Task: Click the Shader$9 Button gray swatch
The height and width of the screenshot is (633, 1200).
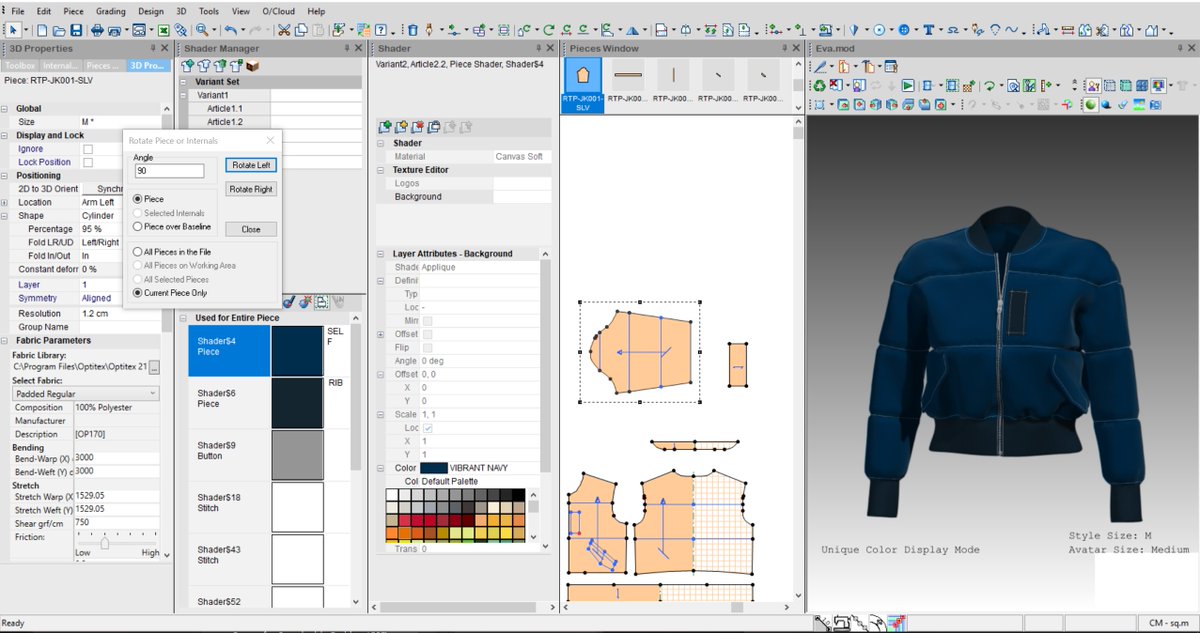Action: [x=297, y=455]
